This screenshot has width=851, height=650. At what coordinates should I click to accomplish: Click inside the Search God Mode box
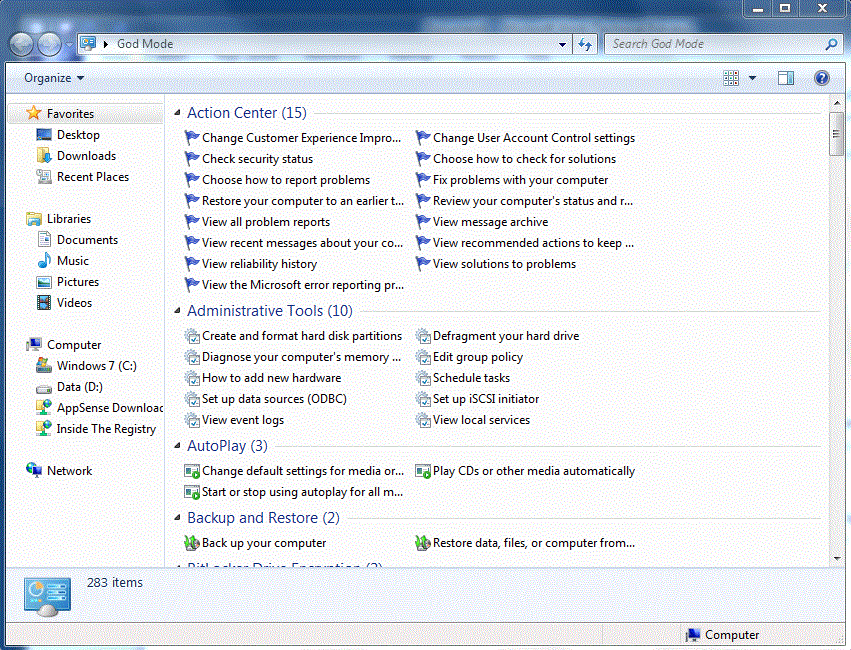(710, 44)
